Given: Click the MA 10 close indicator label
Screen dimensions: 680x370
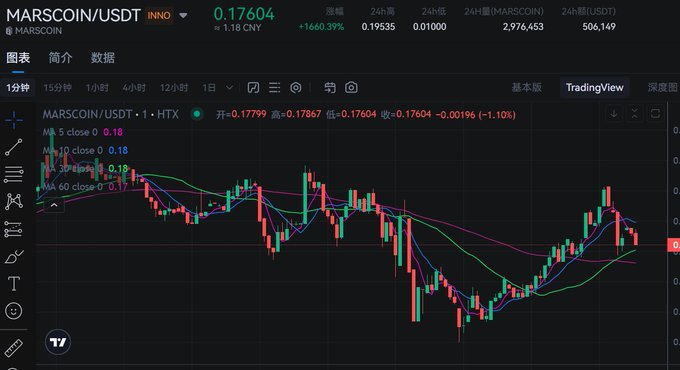Looking at the screenshot, I should coord(73,150).
